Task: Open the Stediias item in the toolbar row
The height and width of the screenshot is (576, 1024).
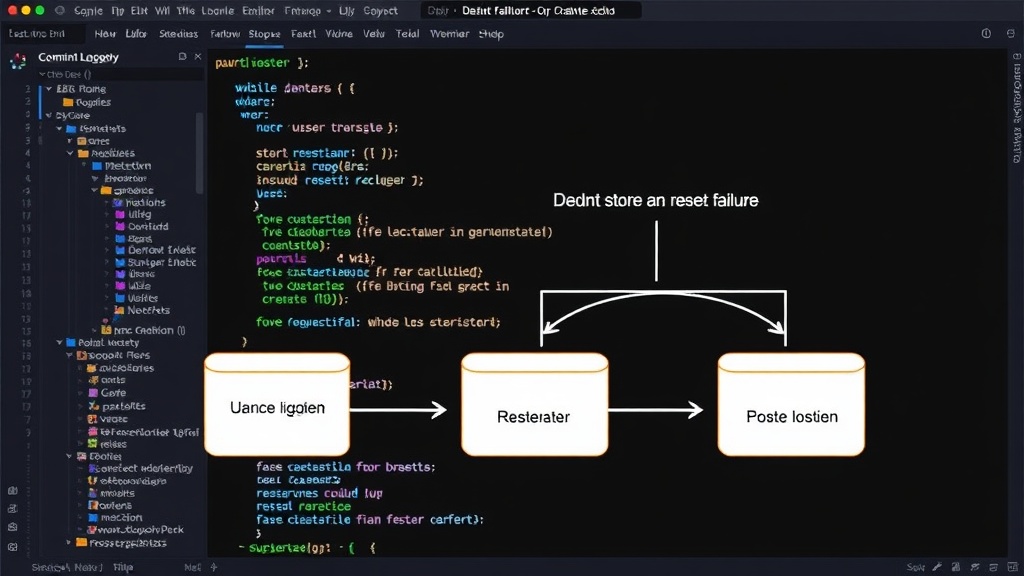Action: pyautogui.click(x=178, y=33)
